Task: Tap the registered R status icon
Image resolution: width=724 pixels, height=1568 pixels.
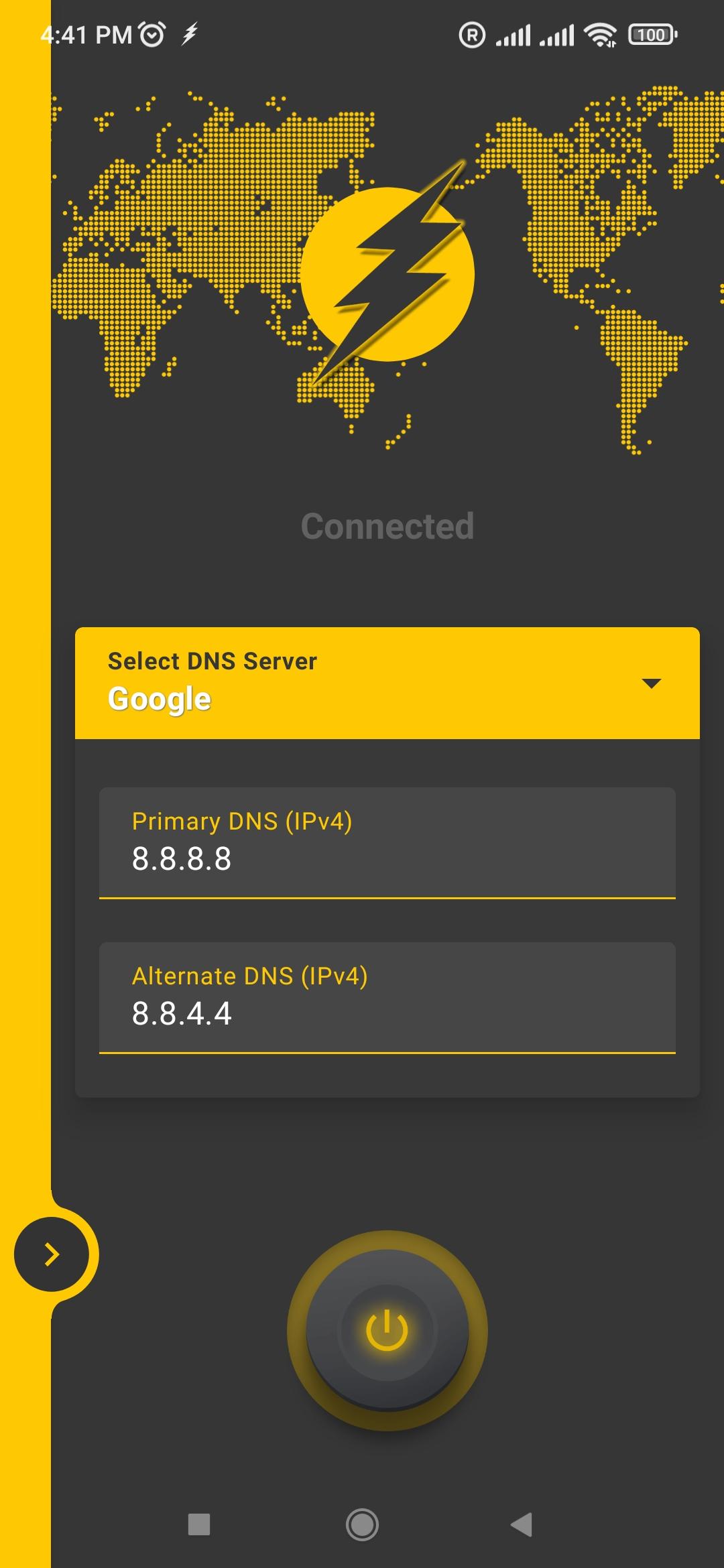Action: coord(472,35)
